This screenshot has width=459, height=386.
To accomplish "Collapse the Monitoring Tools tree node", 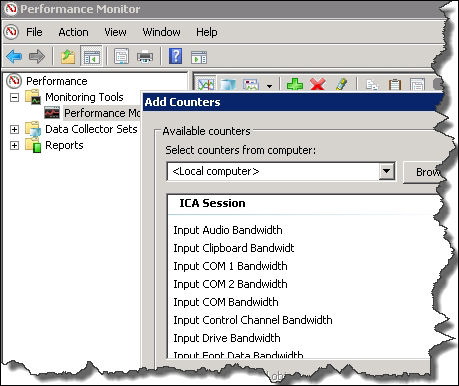I will coord(14,98).
